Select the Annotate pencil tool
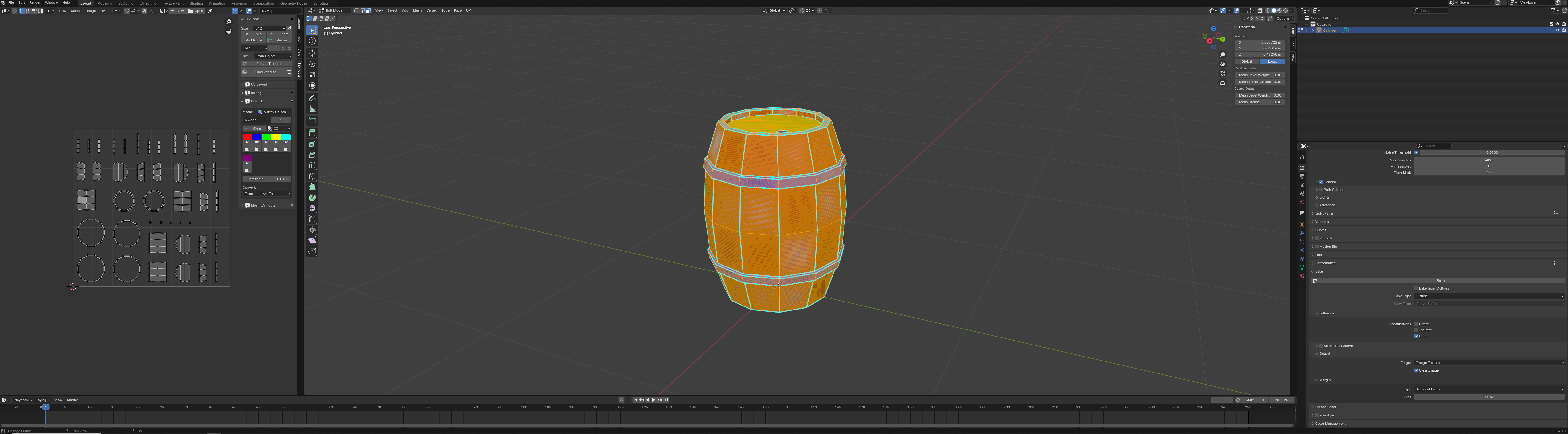 point(312,98)
